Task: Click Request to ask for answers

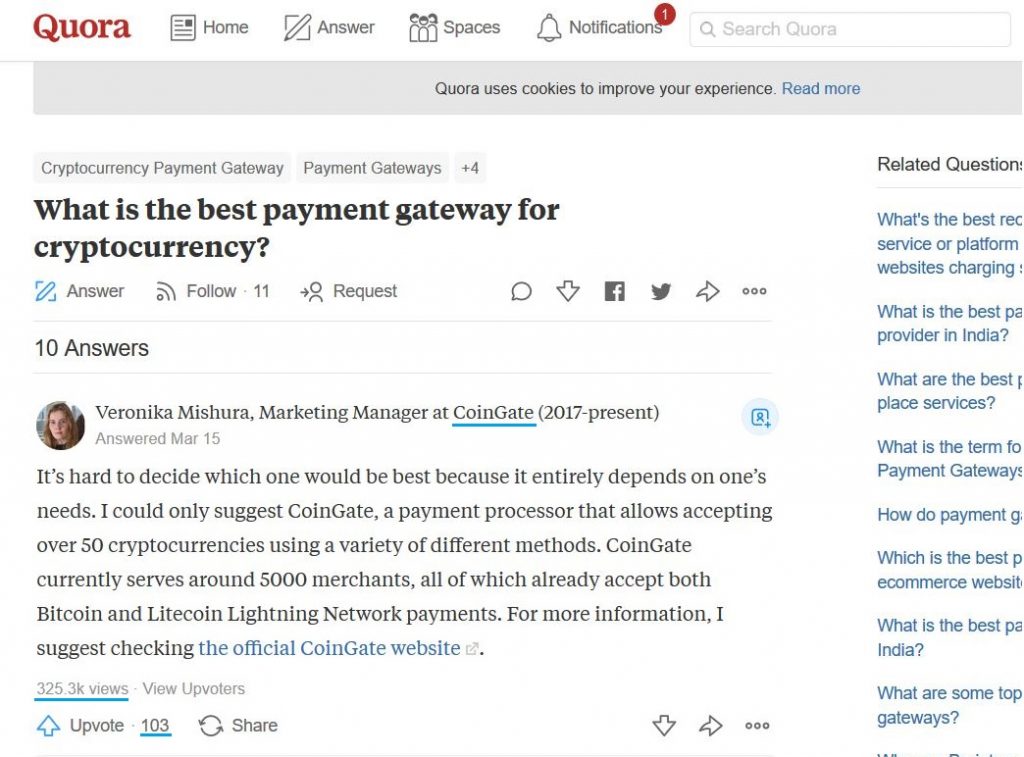Action: [x=348, y=291]
